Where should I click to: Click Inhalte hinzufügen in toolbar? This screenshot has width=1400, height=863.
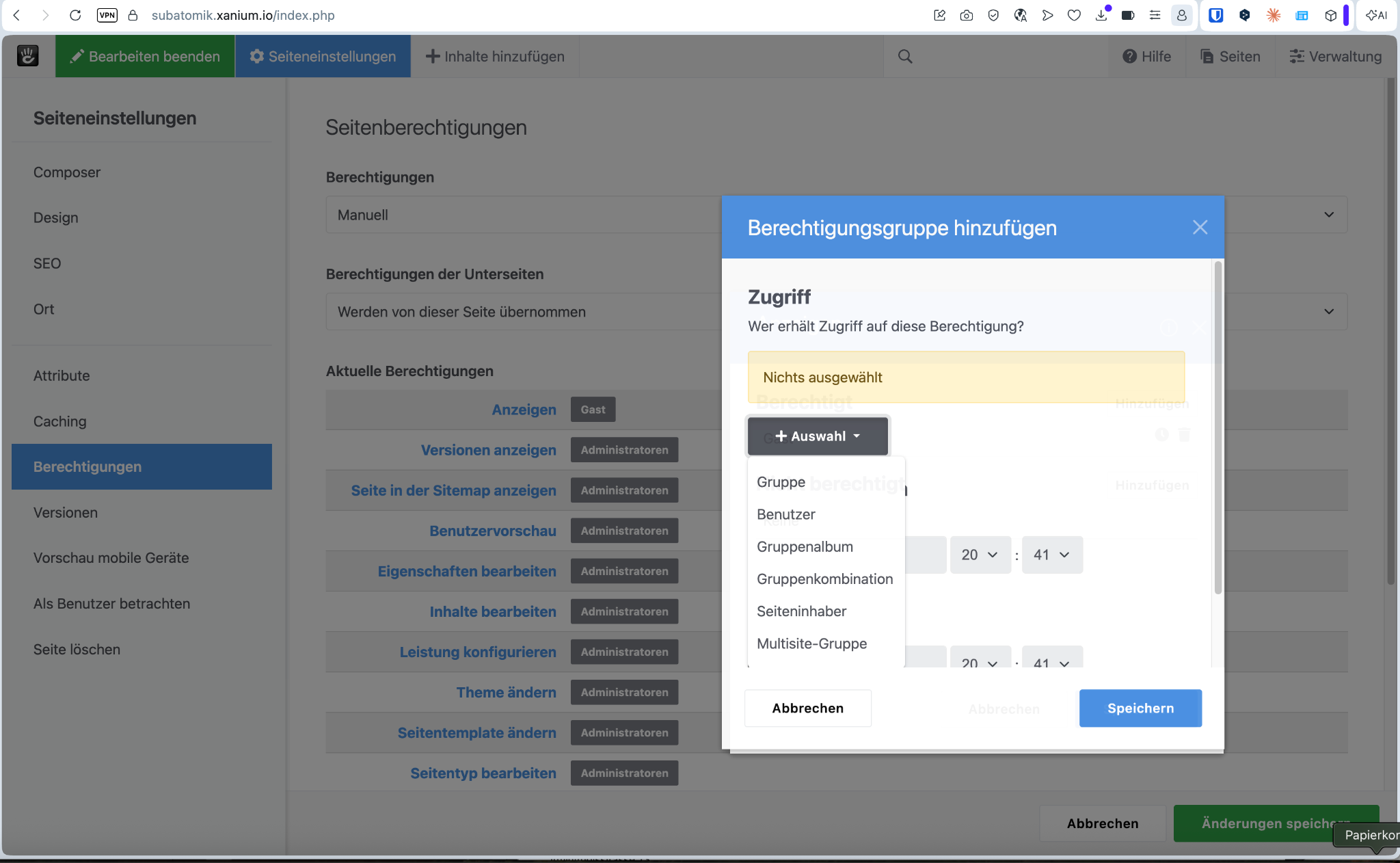tap(495, 56)
